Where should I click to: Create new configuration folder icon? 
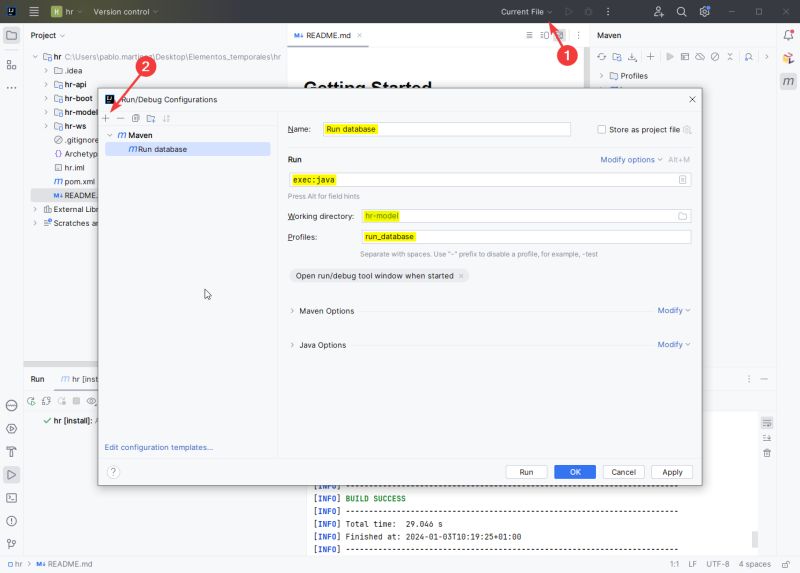[x=151, y=118]
